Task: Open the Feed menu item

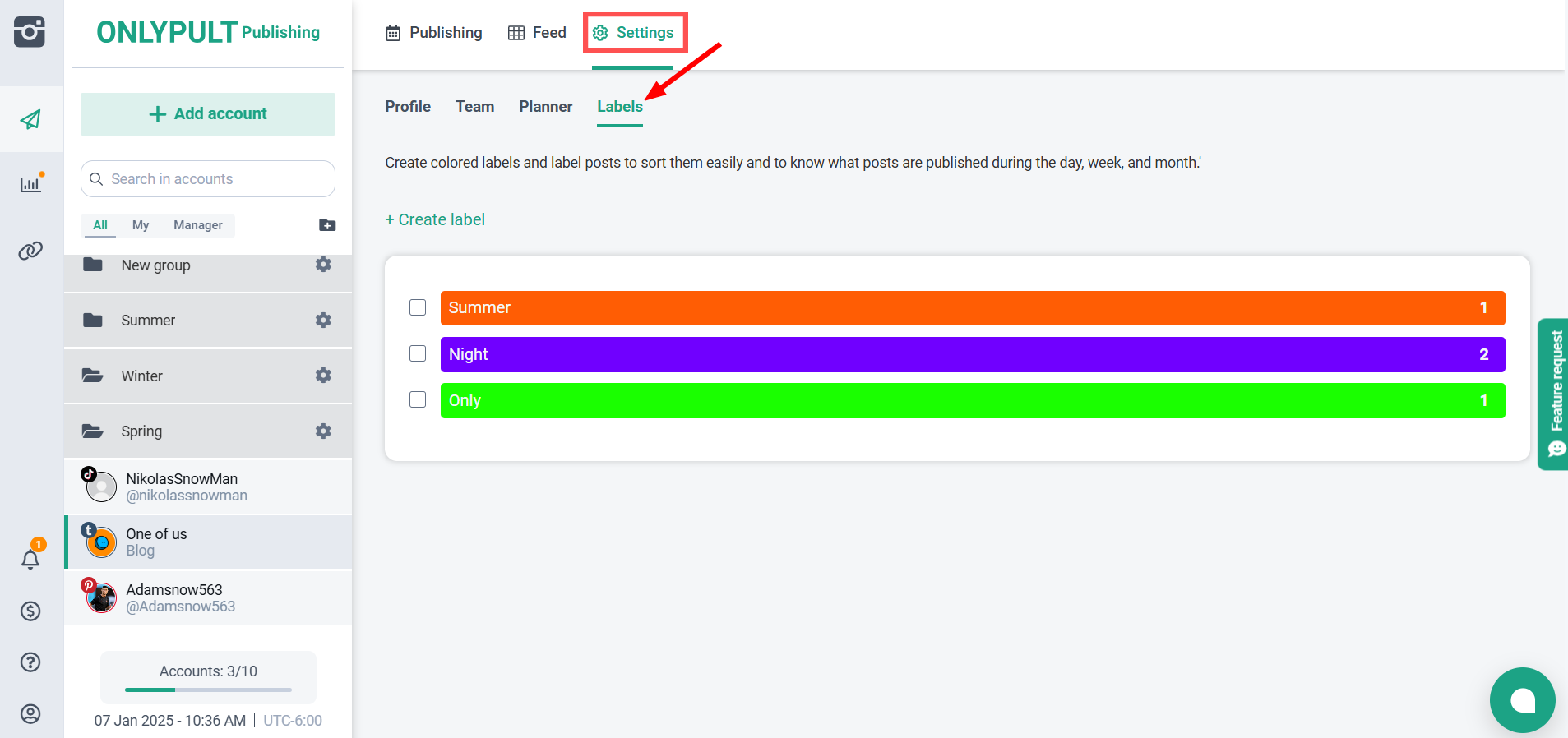Action: point(537,33)
